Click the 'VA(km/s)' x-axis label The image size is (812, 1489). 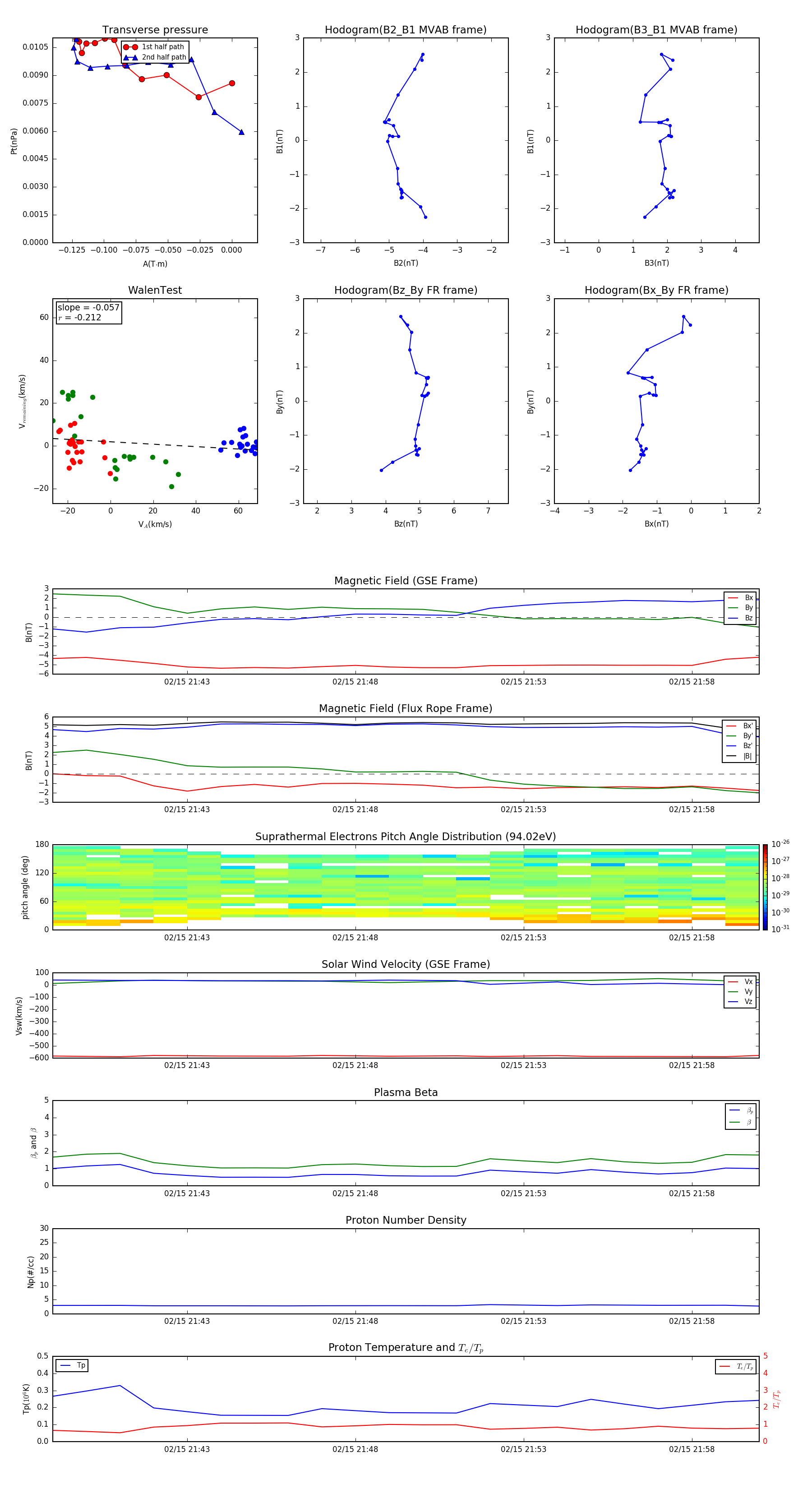point(155,524)
